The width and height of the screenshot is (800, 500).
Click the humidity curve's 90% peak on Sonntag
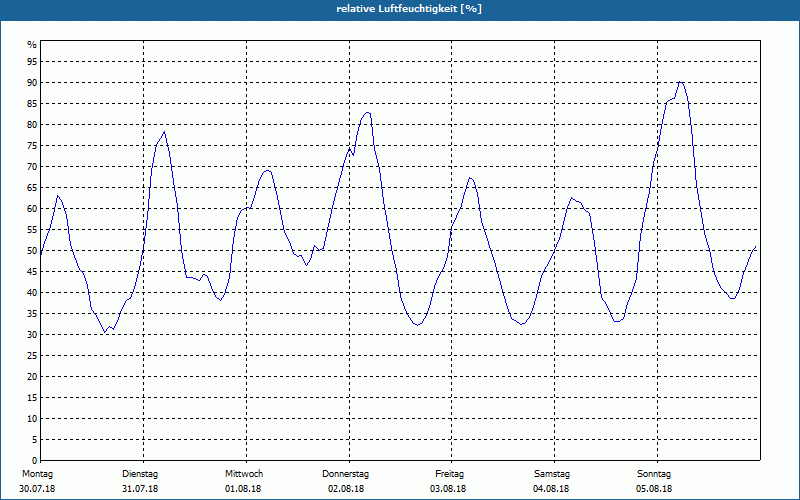(x=681, y=82)
